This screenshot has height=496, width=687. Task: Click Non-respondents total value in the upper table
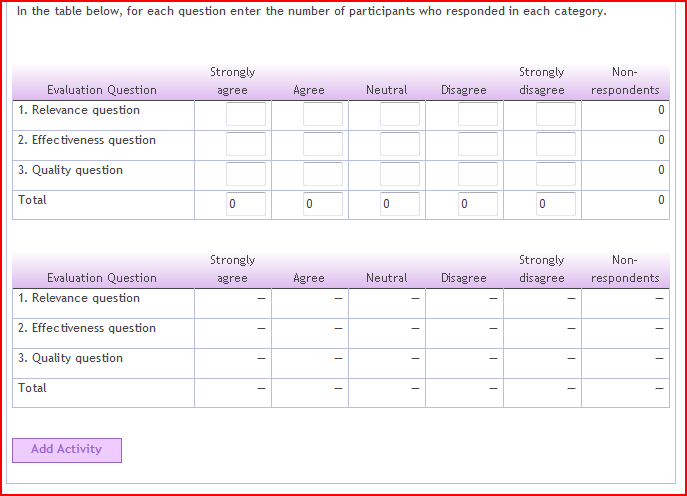(x=661, y=200)
